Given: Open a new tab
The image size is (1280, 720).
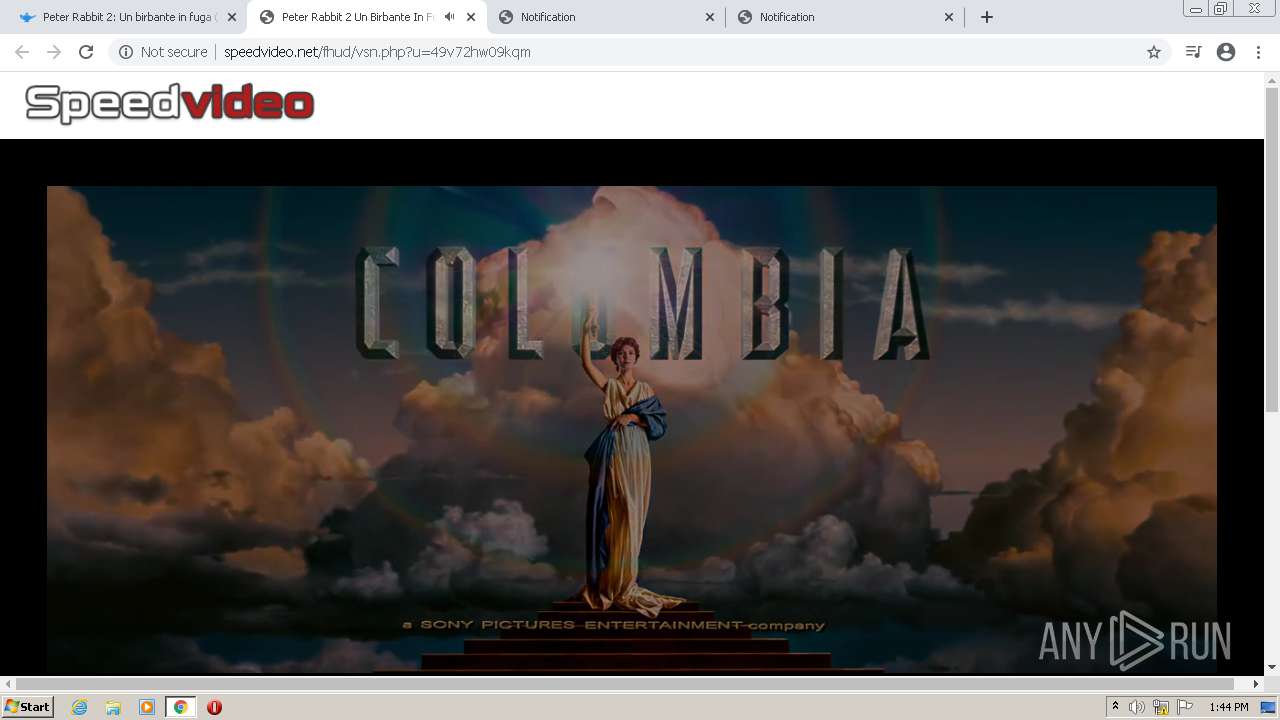Looking at the screenshot, I should coord(987,17).
